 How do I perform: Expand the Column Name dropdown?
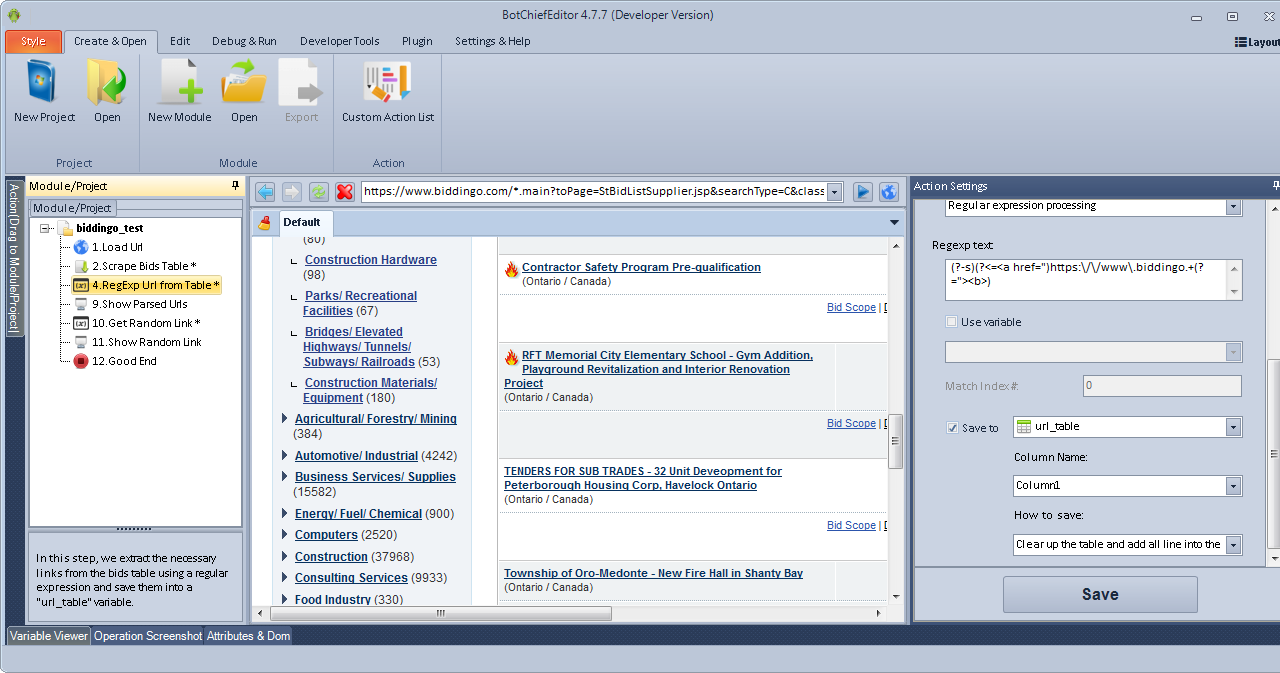coord(1233,486)
